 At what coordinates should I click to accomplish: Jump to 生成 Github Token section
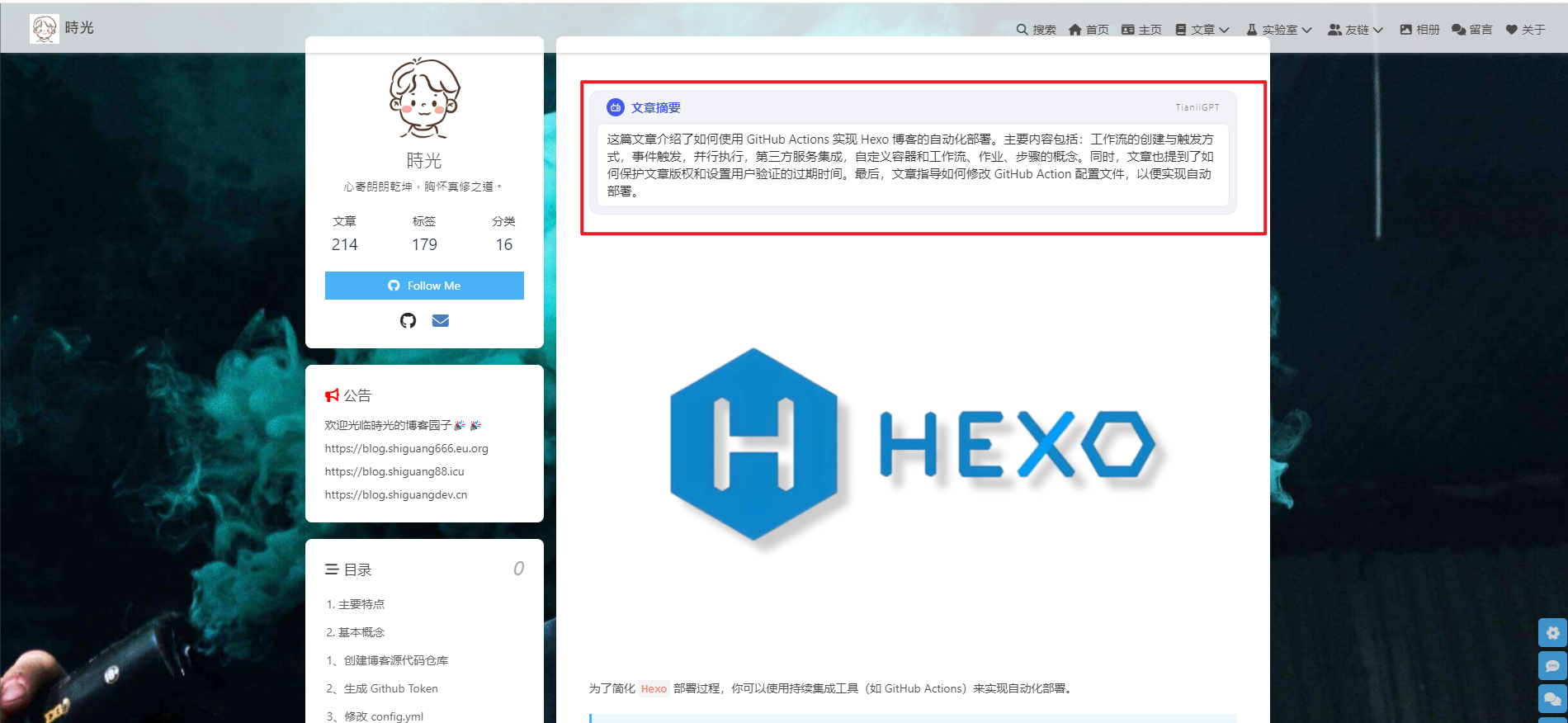coord(382,688)
